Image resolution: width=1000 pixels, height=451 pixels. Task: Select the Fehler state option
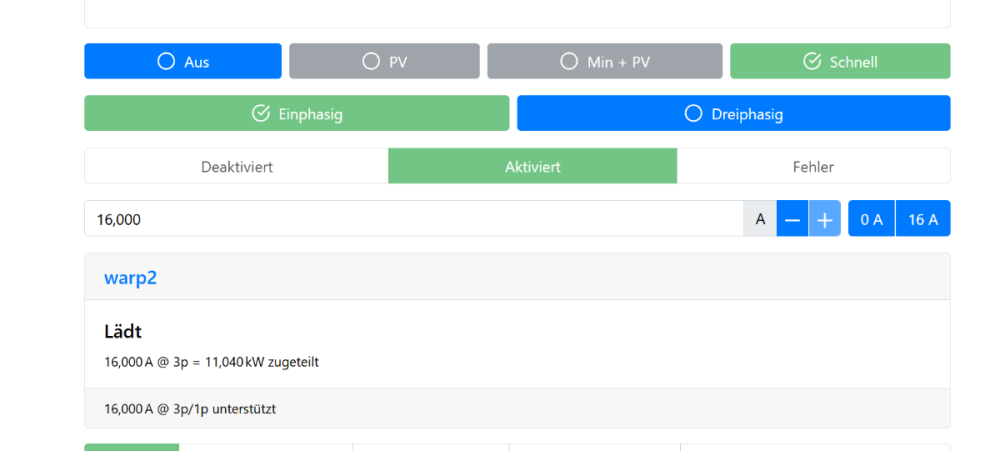(x=812, y=166)
